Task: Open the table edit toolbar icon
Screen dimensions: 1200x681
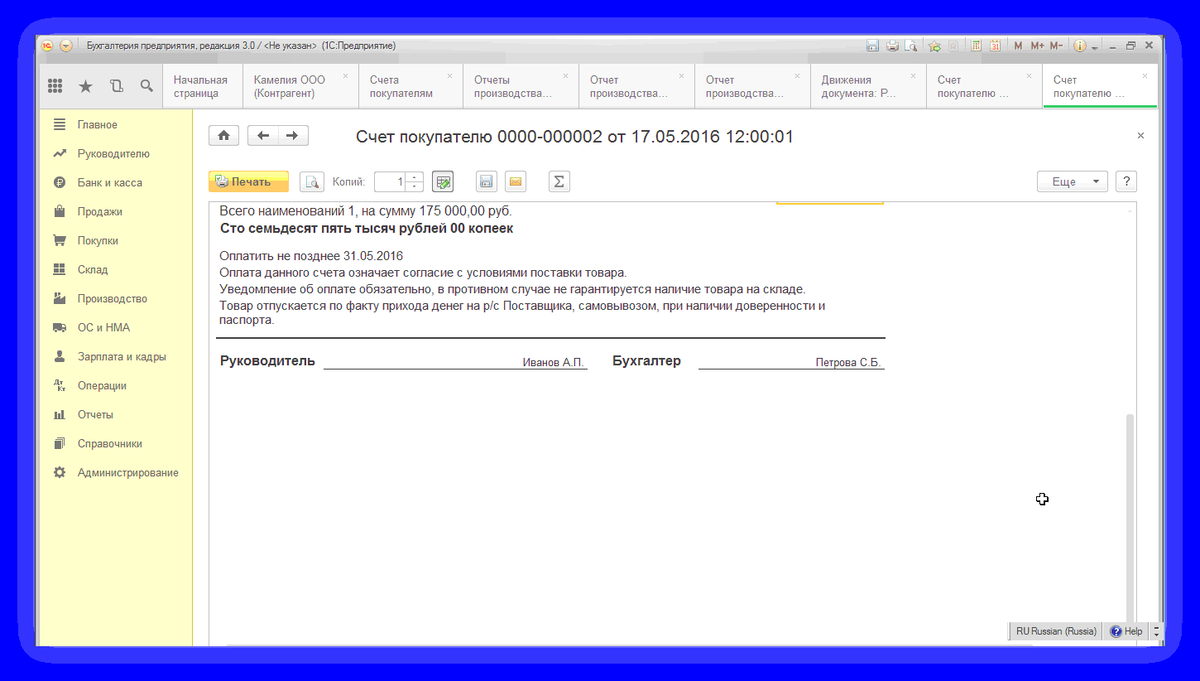Action: tap(443, 181)
